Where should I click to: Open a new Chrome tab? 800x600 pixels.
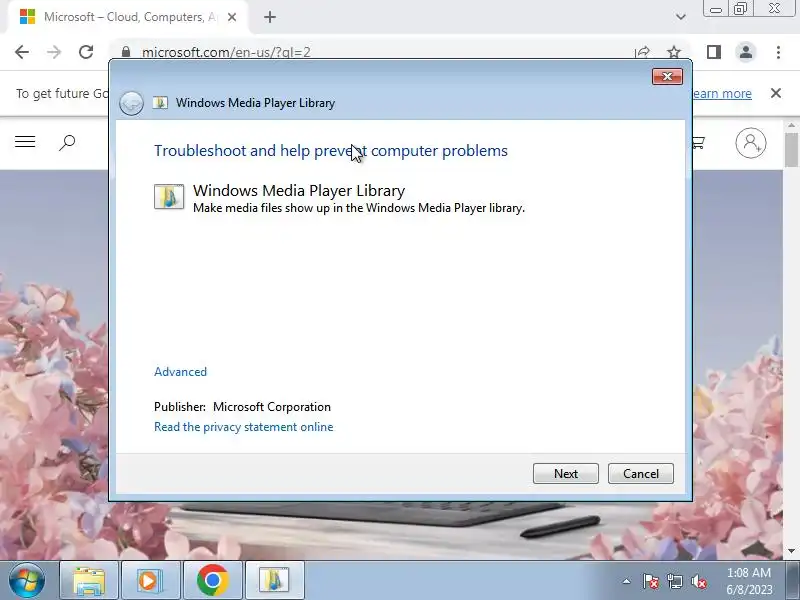click(270, 17)
